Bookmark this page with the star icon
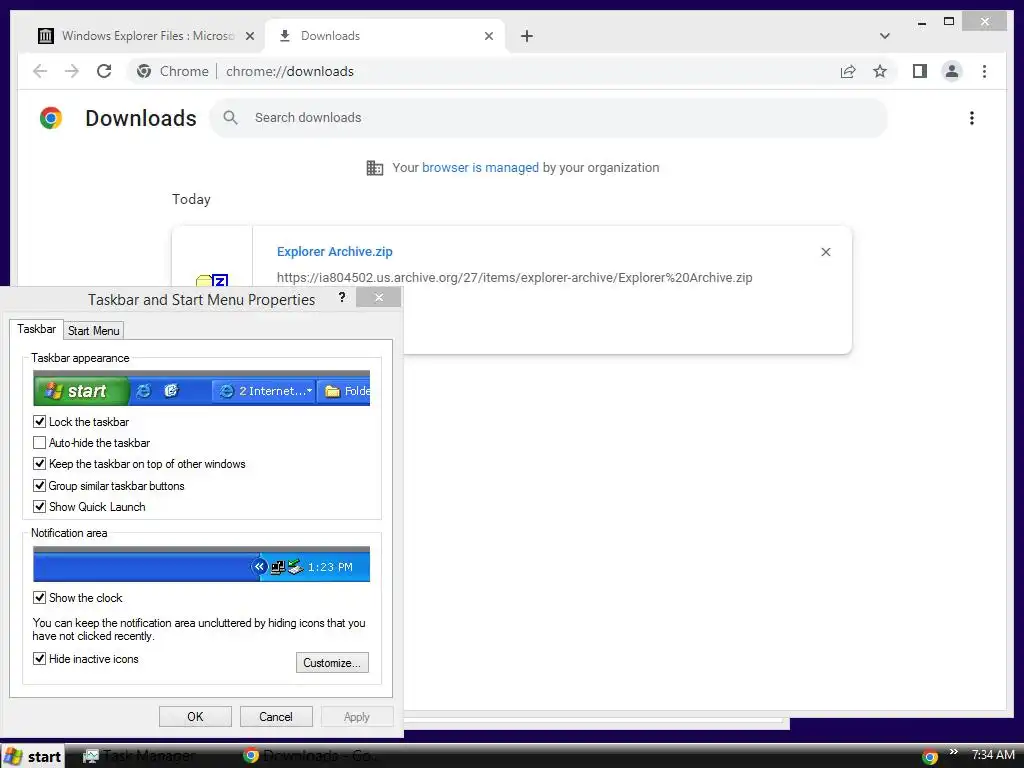The image size is (1024, 768). pyautogui.click(x=880, y=71)
